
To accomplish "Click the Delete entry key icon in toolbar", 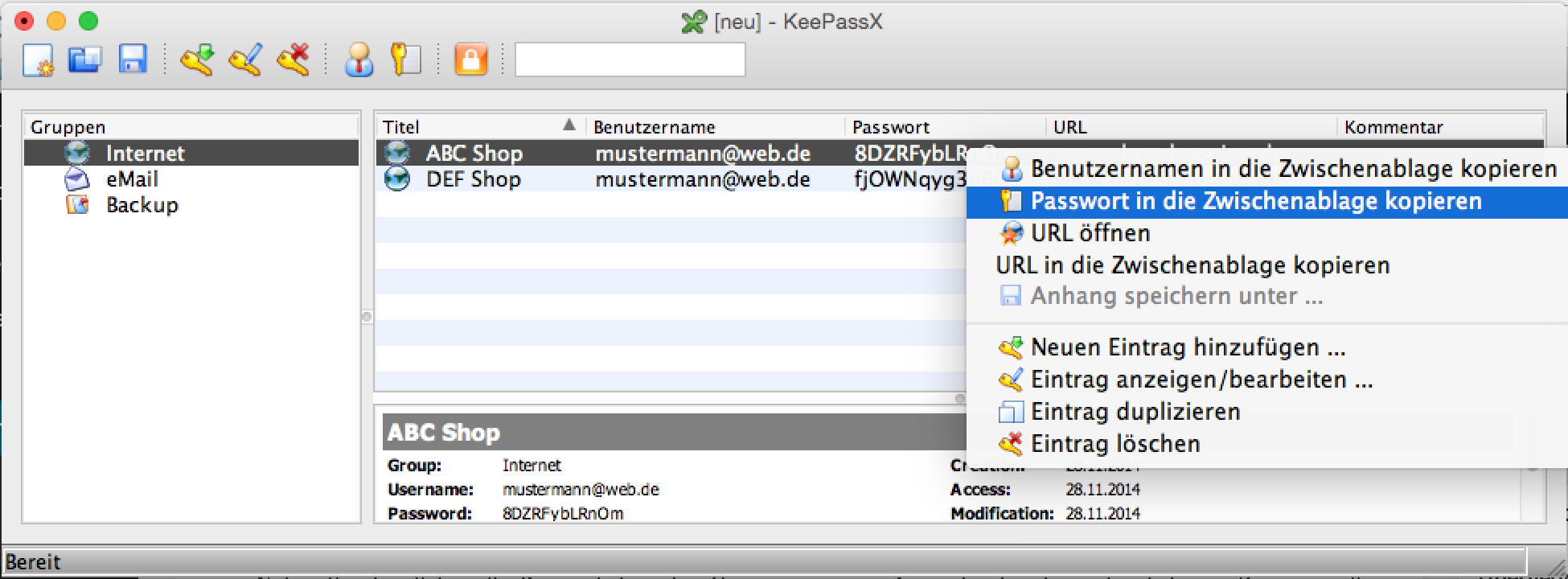I will click(x=293, y=60).
